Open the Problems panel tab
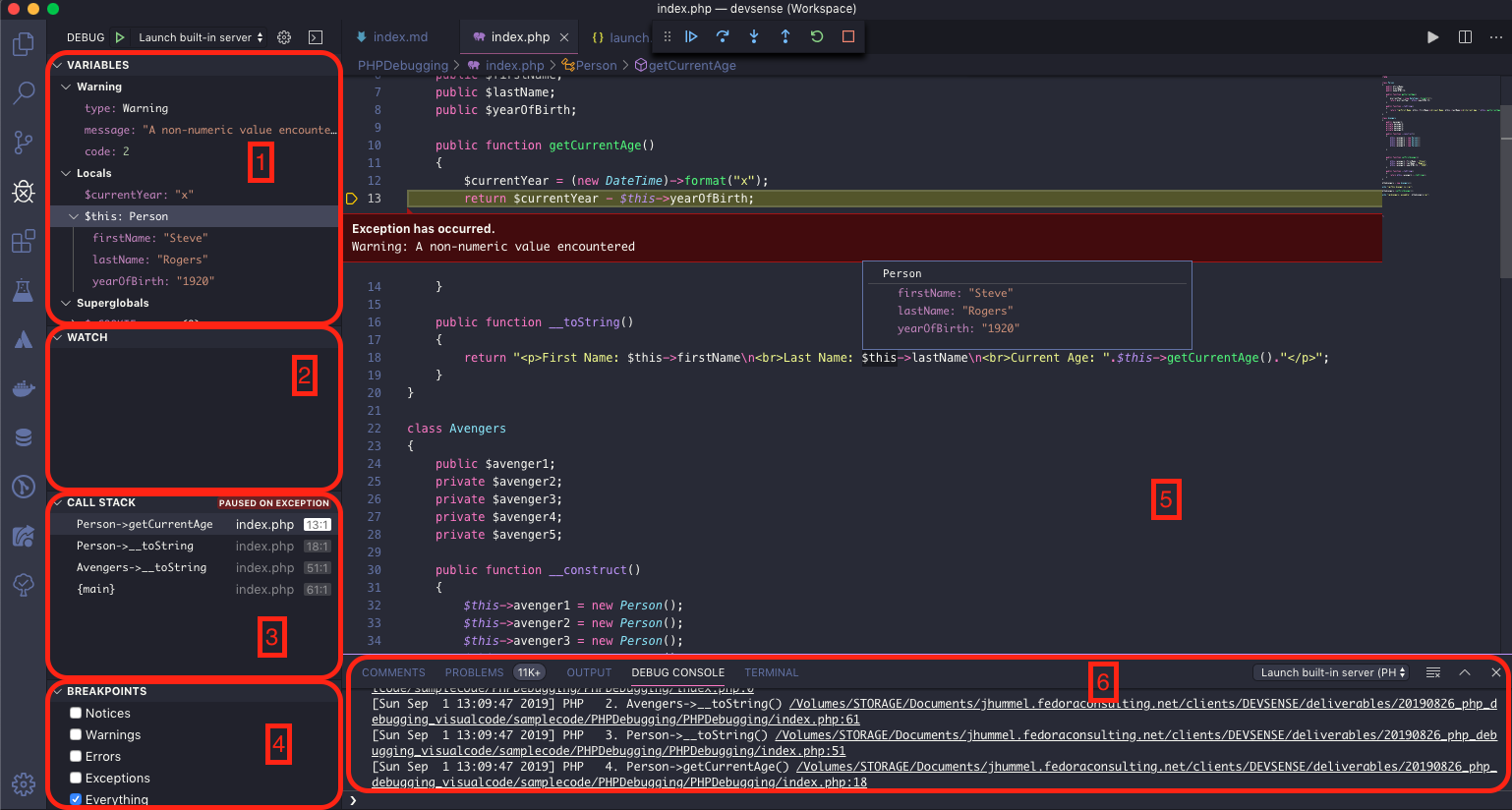Viewport: 1512px width, 810px height. click(x=474, y=672)
